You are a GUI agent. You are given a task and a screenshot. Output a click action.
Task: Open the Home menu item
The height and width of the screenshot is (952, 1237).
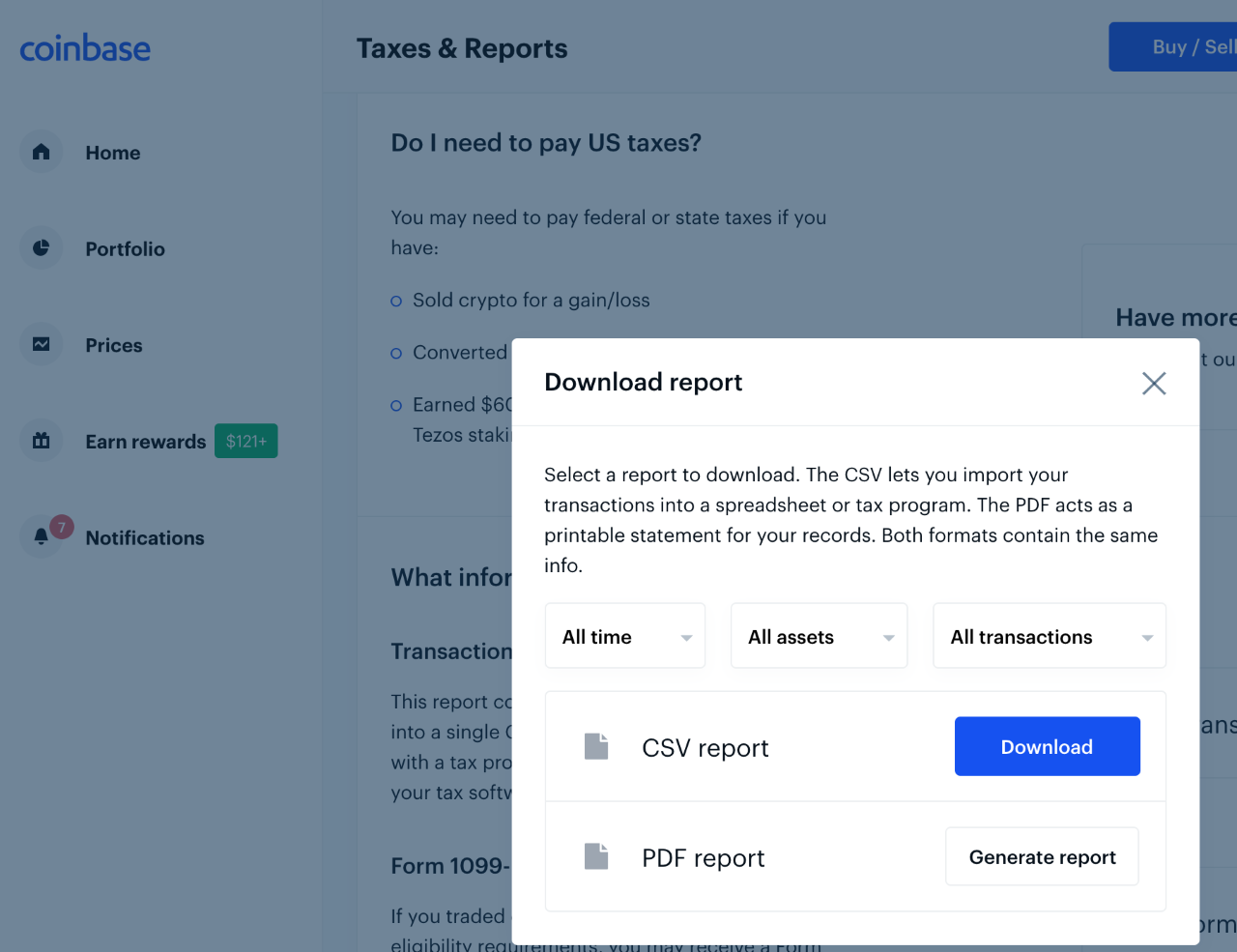tap(113, 153)
